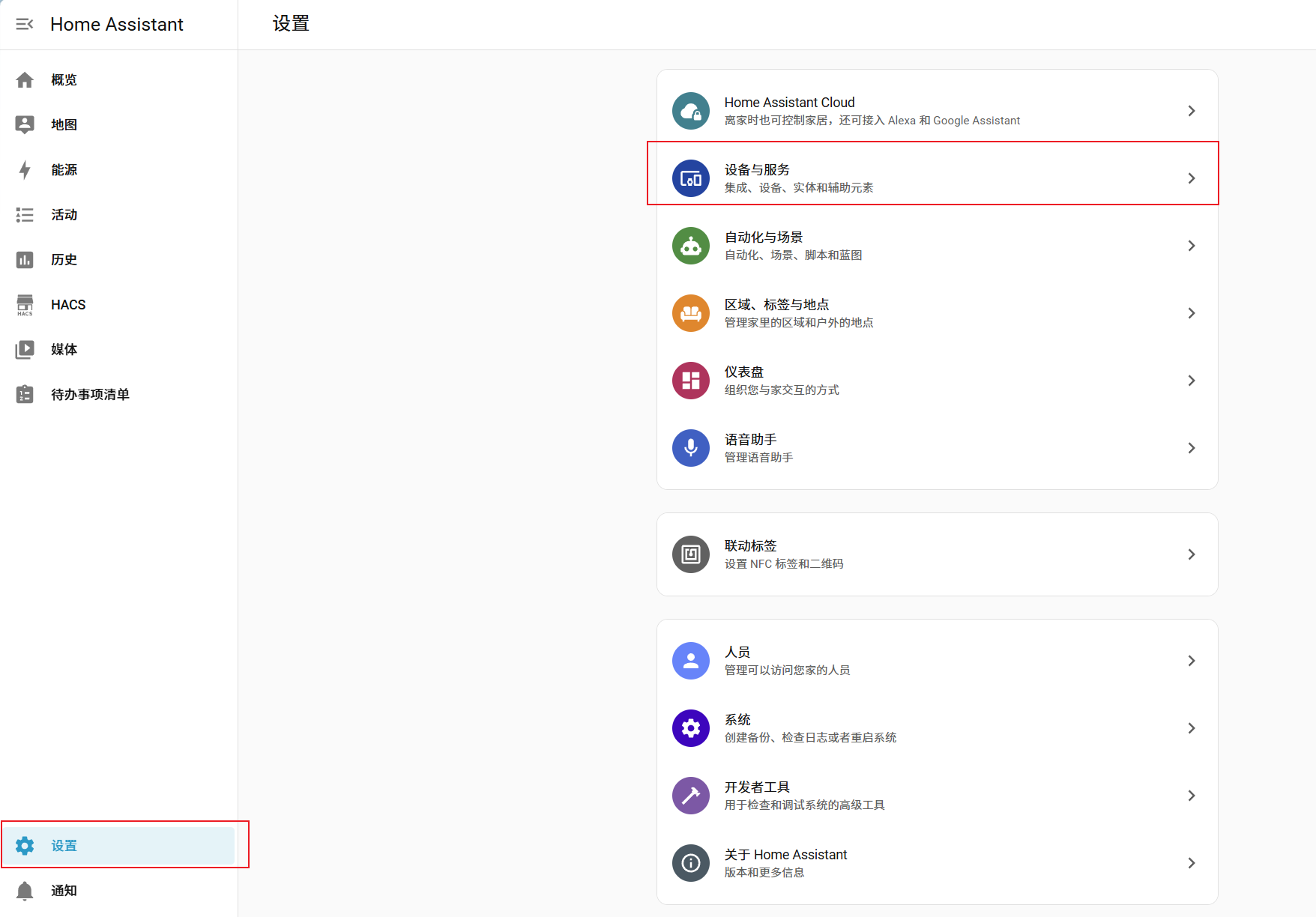Click the 区域、标签与地点 icon
The image size is (1316, 917).
[690, 313]
